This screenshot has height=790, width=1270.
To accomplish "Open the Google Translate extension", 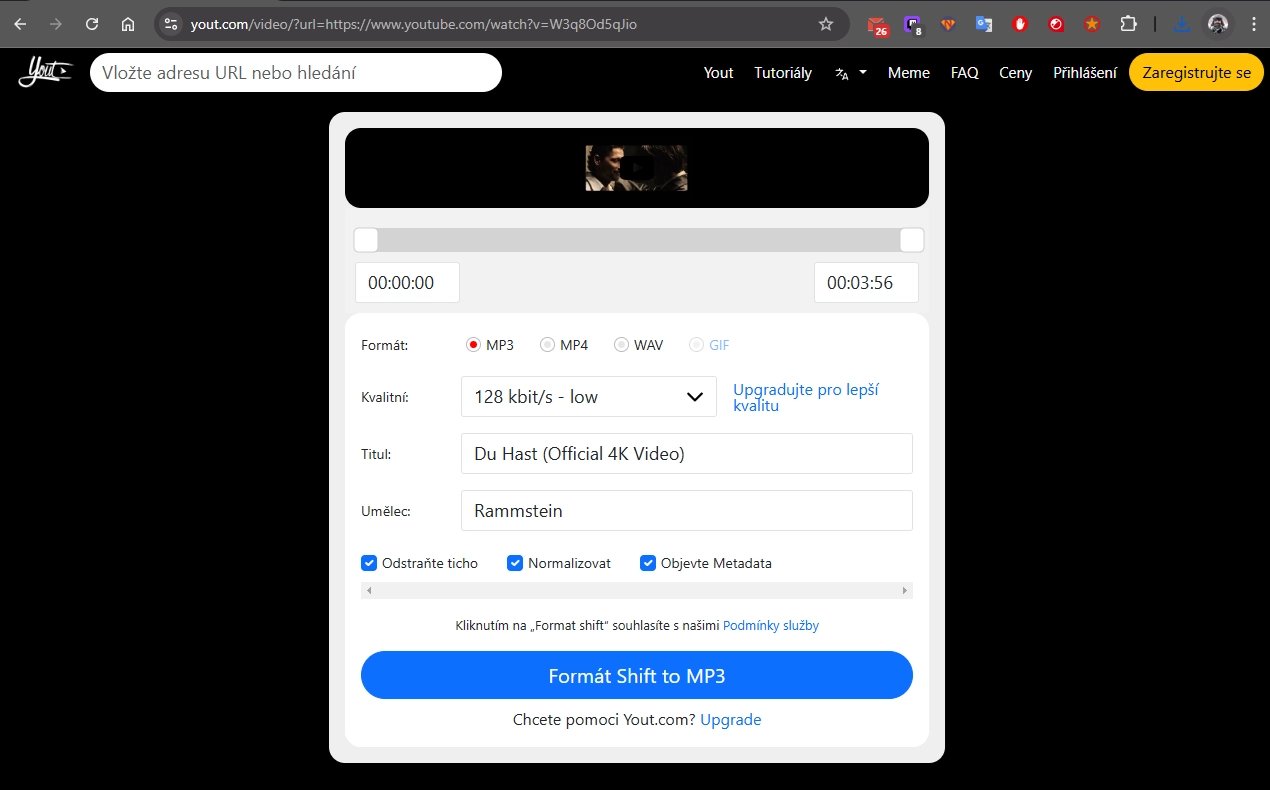I will [x=984, y=24].
